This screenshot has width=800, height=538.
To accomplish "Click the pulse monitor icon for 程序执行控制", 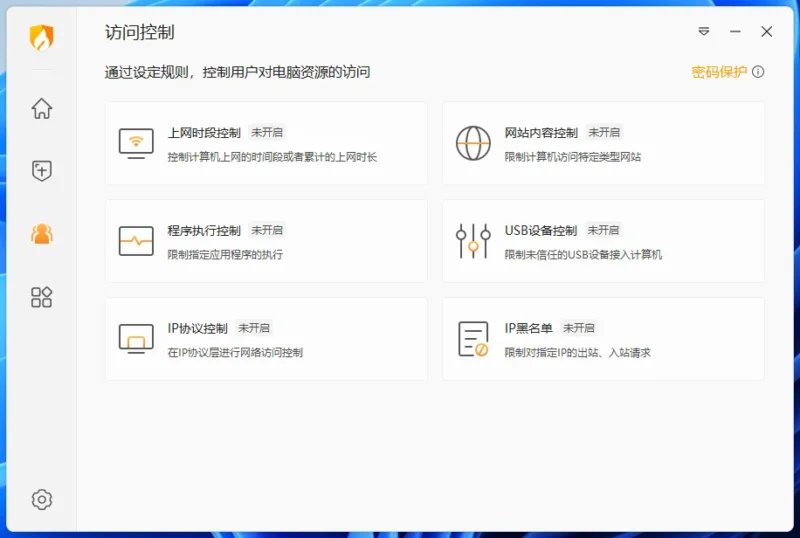I will click(136, 241).
